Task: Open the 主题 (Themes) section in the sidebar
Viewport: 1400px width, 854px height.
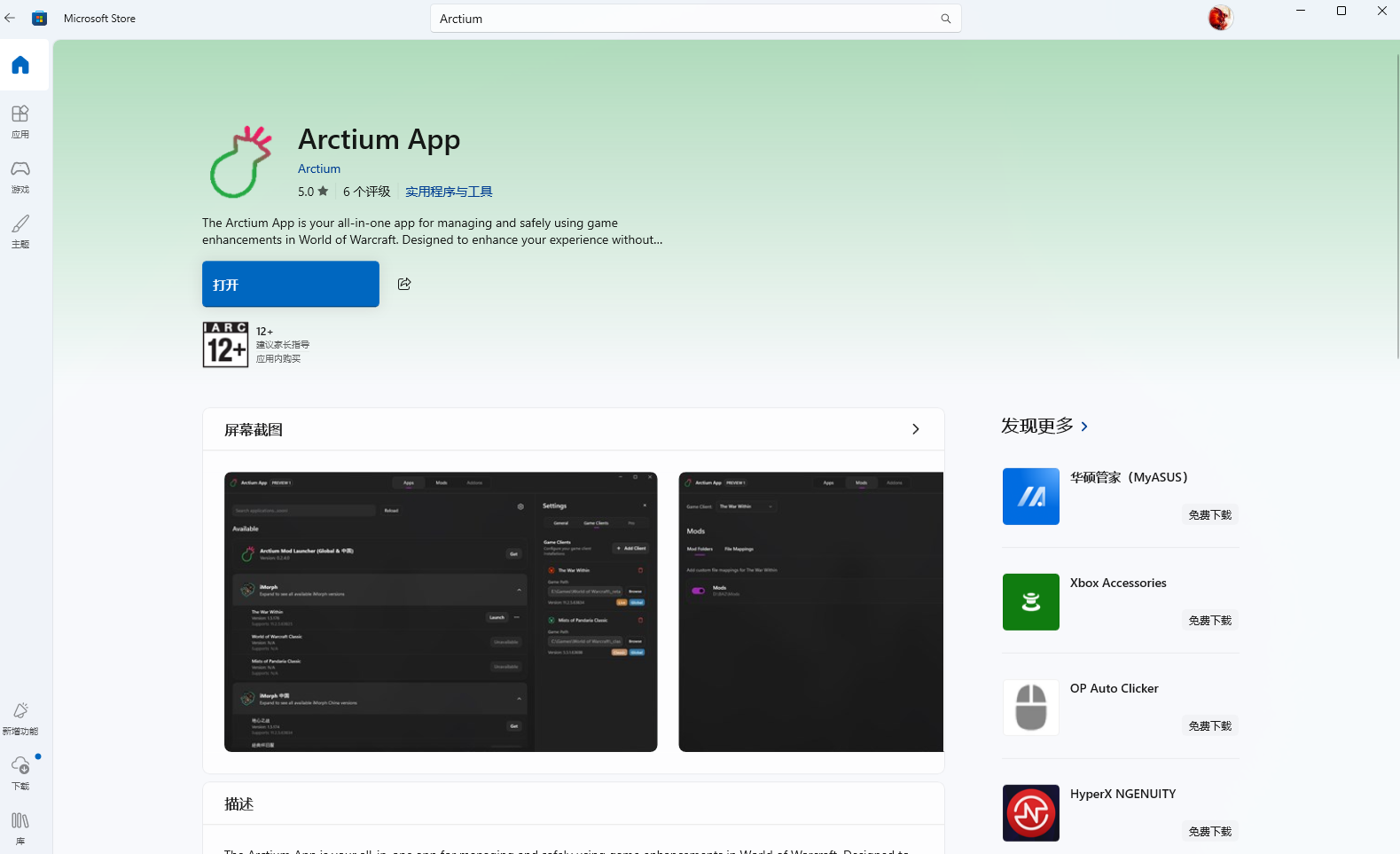Action: point(20,231)
